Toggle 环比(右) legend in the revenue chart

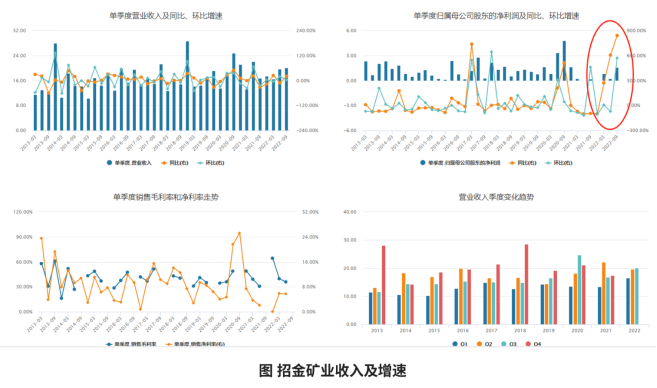click(x=211, y=163)
